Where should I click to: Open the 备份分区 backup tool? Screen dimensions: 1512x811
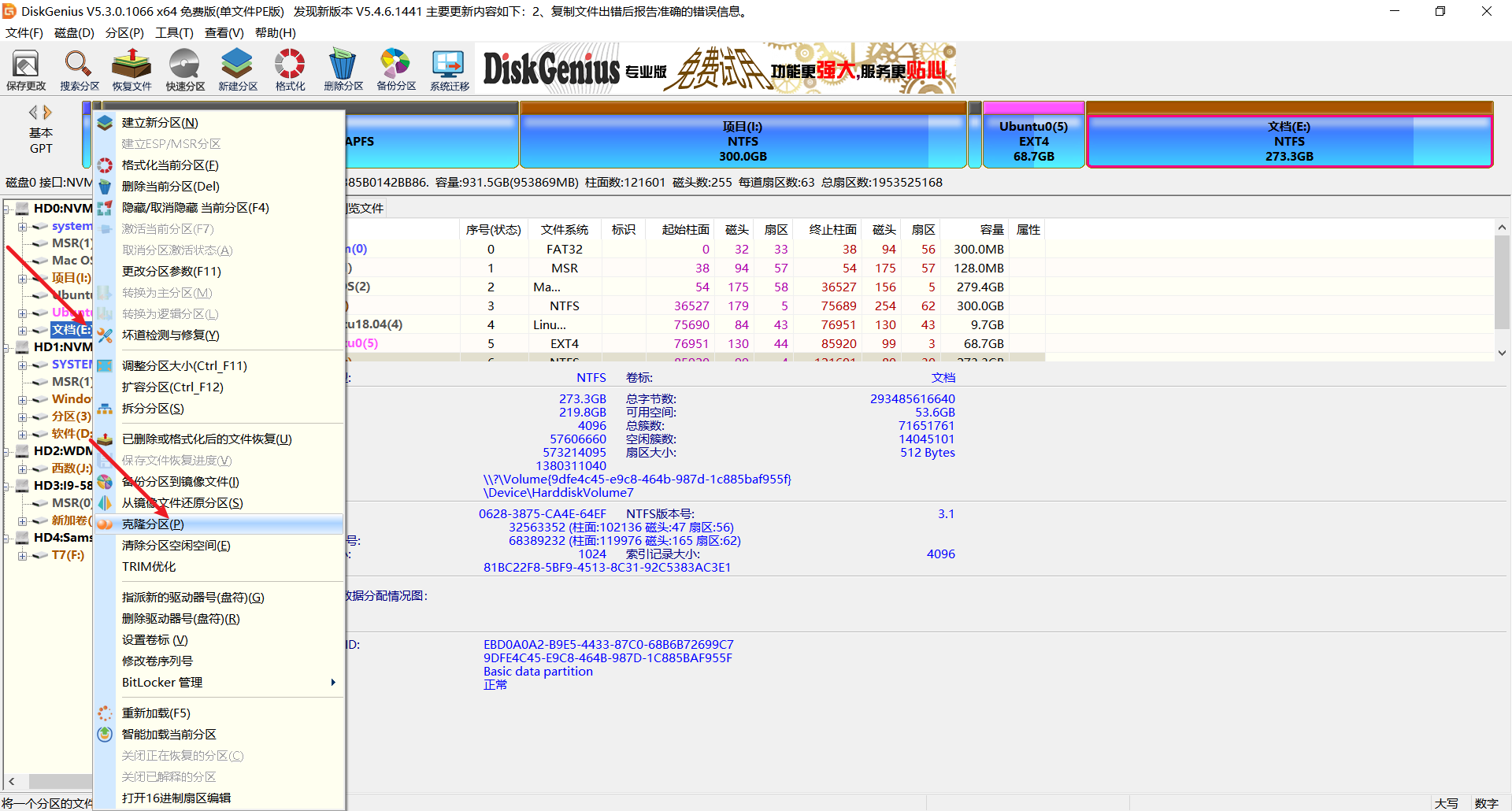(396, 70)
